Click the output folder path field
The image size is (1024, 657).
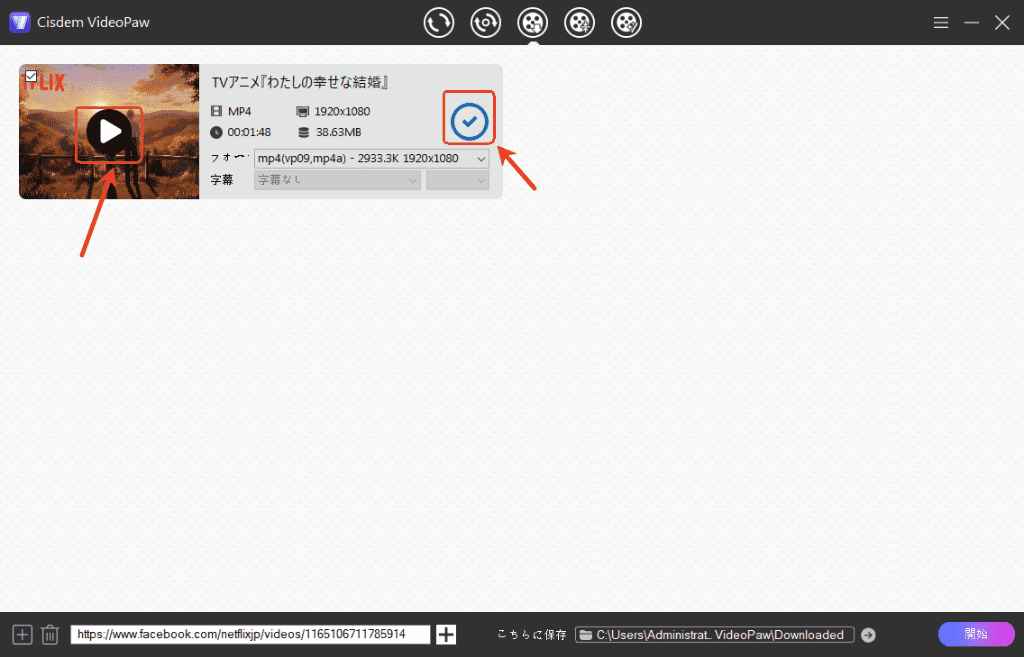(x=714, y=635)
